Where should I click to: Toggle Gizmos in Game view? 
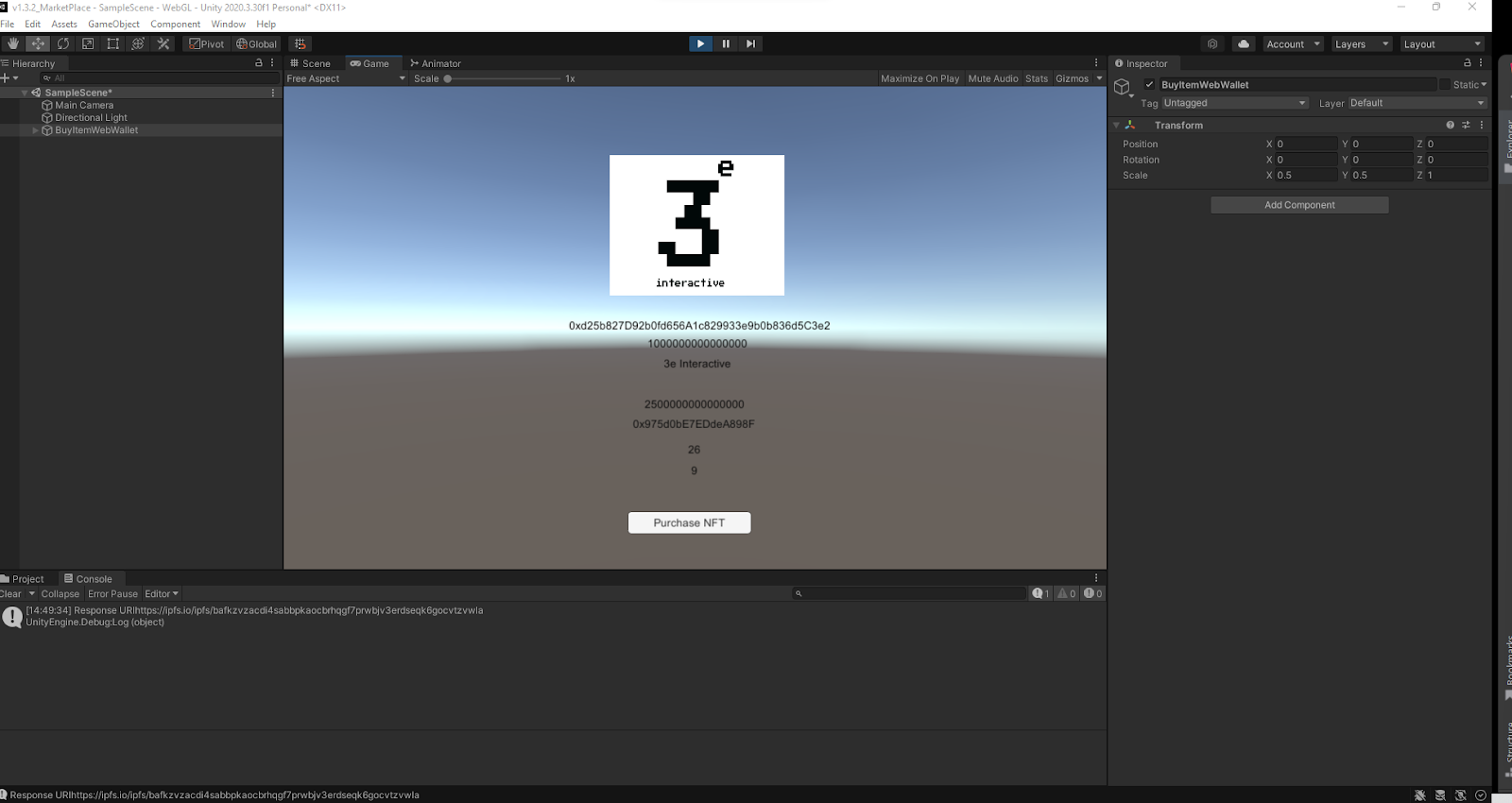(1072, 78)
